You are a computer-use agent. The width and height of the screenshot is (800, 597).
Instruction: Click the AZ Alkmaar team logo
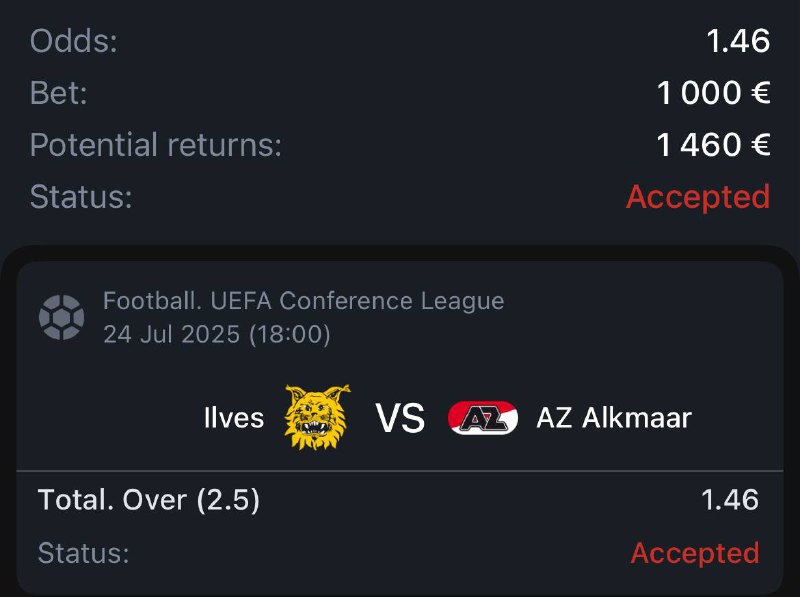(x=483, y=417)
